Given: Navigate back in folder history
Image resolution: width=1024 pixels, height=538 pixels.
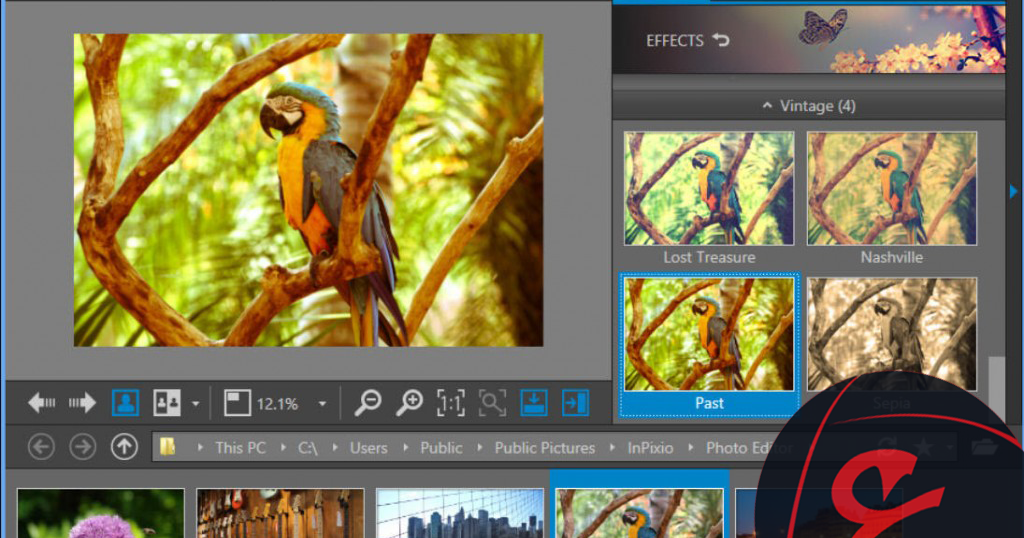Looking at the screenshot, I should click(41, 447).
